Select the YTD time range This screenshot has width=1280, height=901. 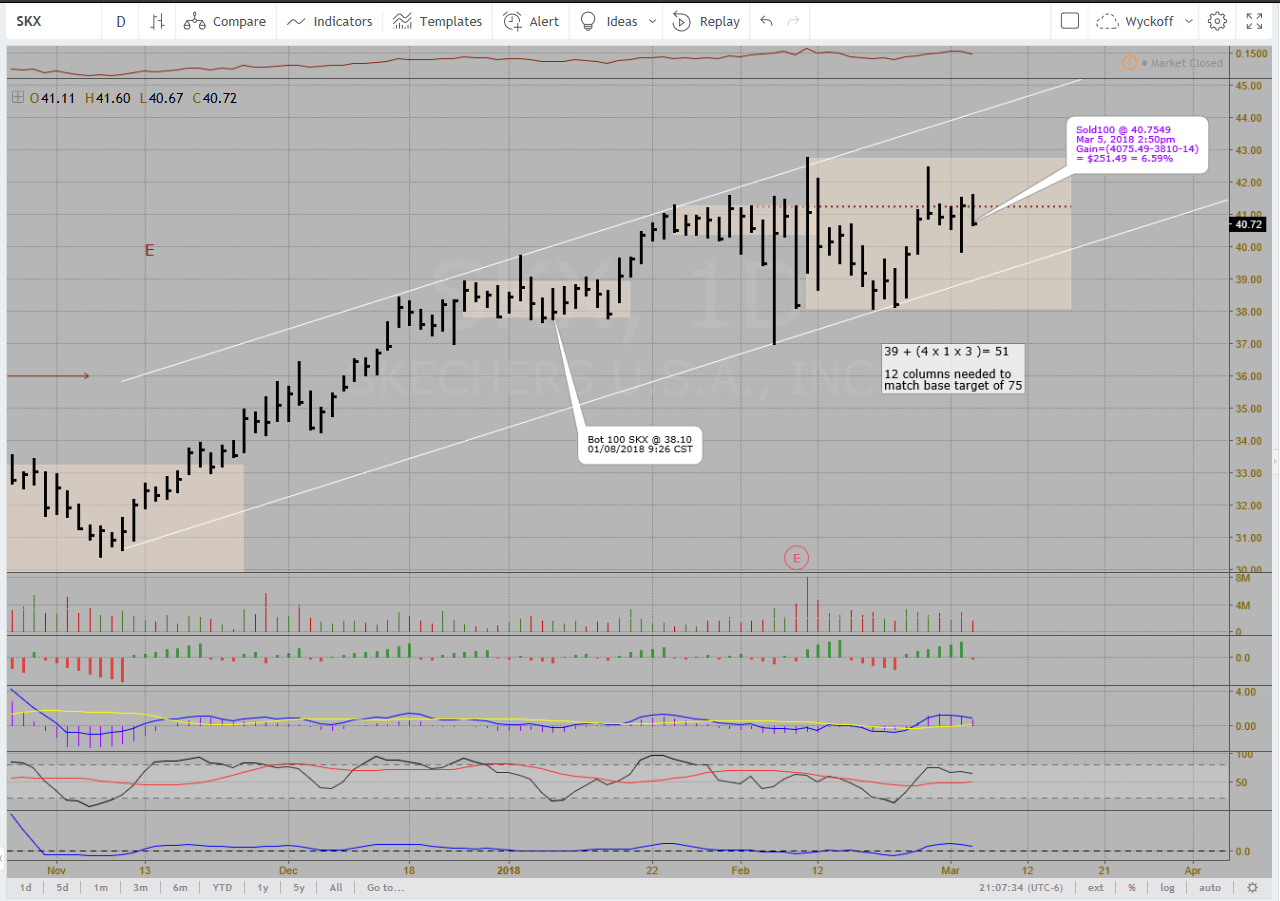pos(223,887)
